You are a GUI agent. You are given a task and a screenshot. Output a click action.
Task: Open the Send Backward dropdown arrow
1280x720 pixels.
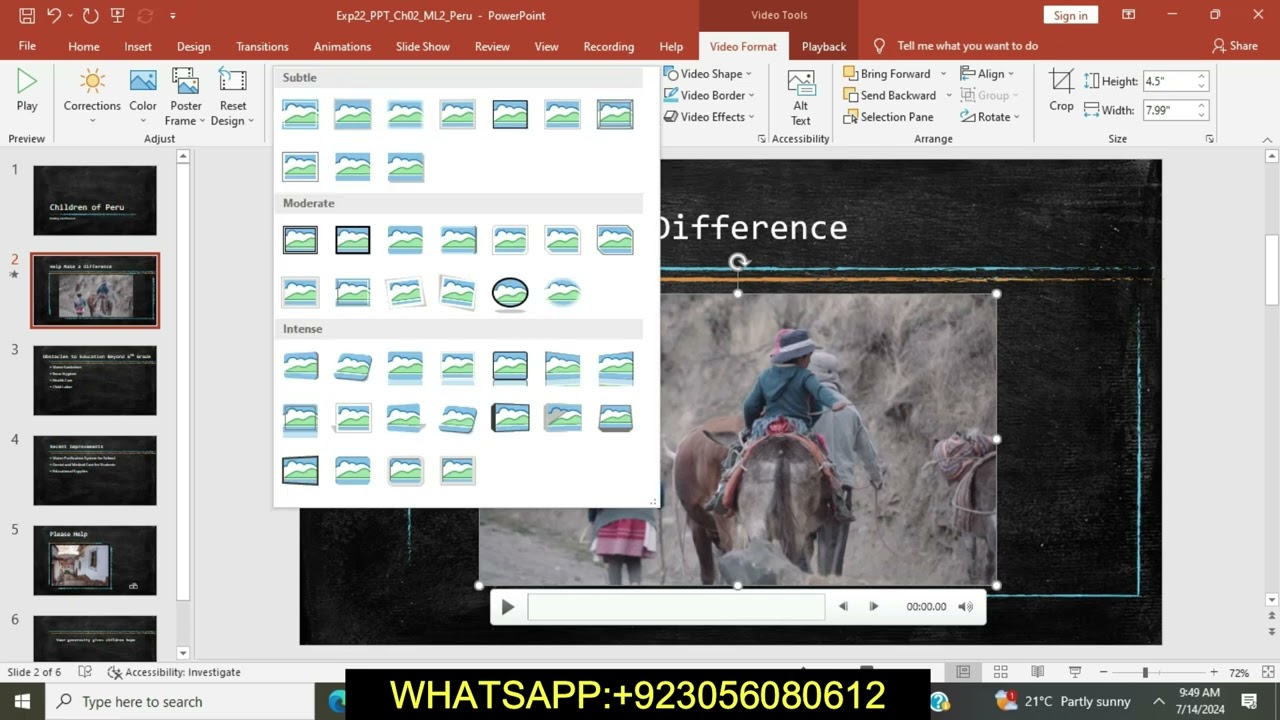point(949,95)
